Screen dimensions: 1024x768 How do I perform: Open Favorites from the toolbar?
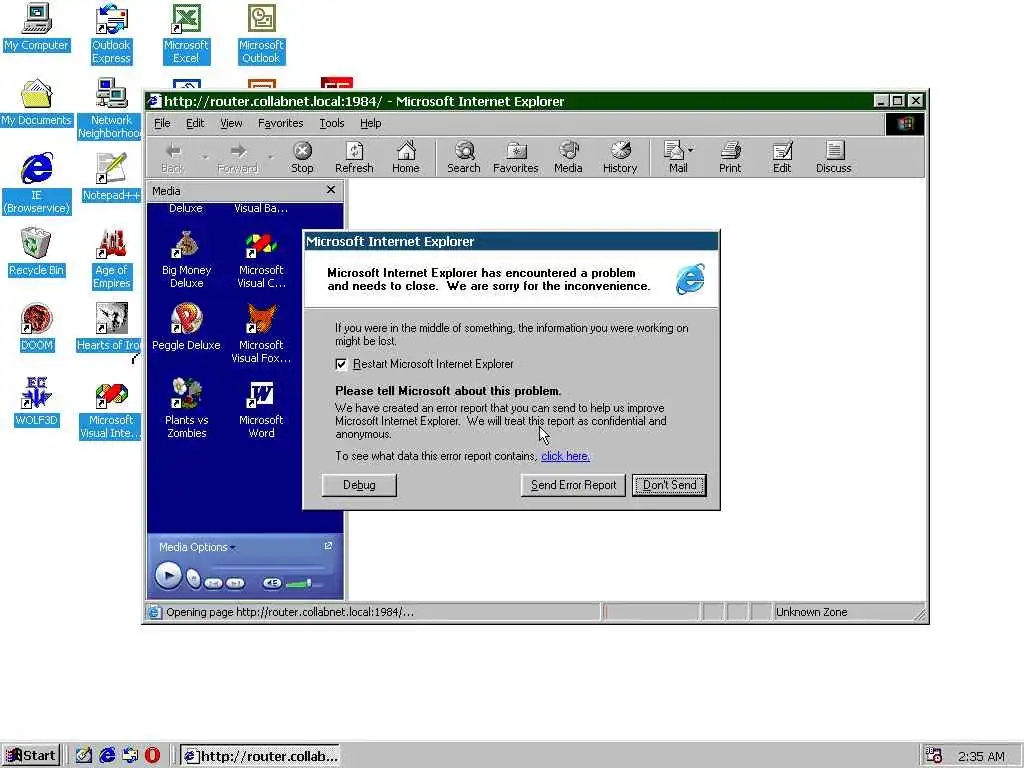[x=515, y=157]
